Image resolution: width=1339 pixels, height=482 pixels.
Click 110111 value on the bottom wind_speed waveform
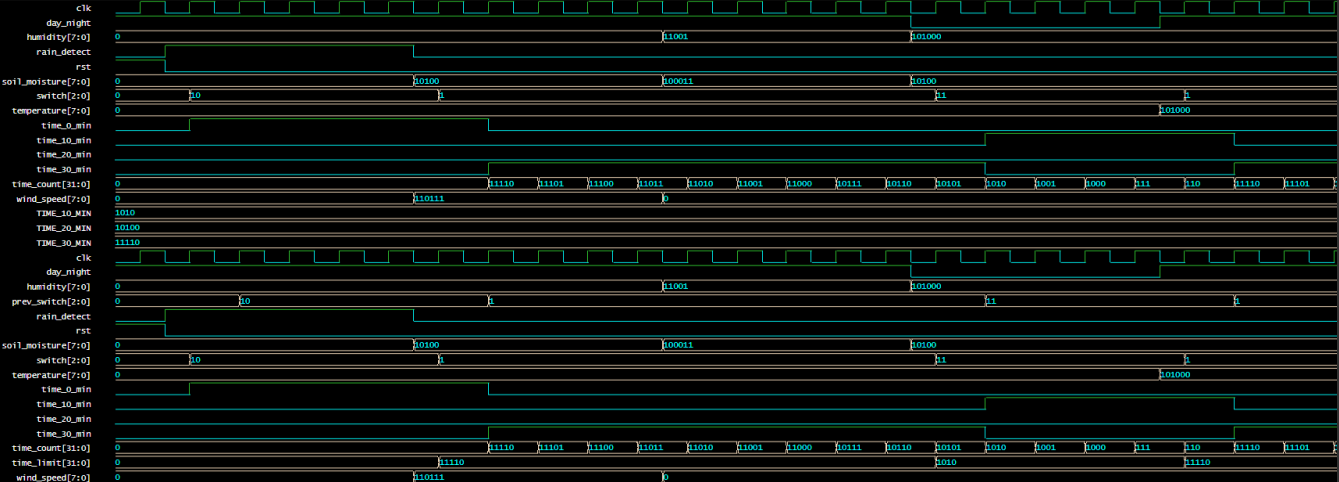click(x=429, y=478)
